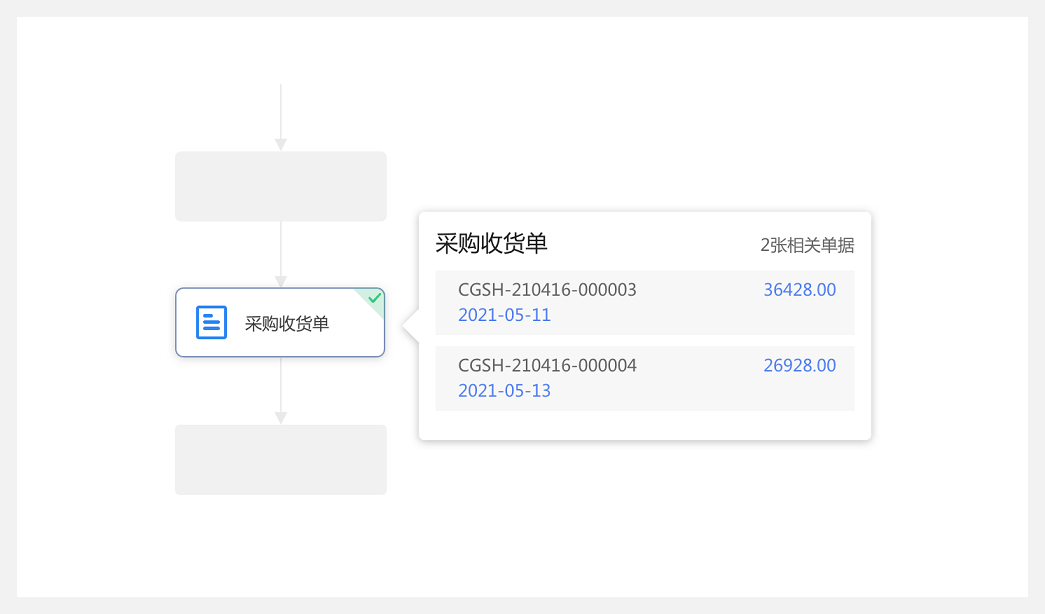Click the date 2021-05-13

504,390
